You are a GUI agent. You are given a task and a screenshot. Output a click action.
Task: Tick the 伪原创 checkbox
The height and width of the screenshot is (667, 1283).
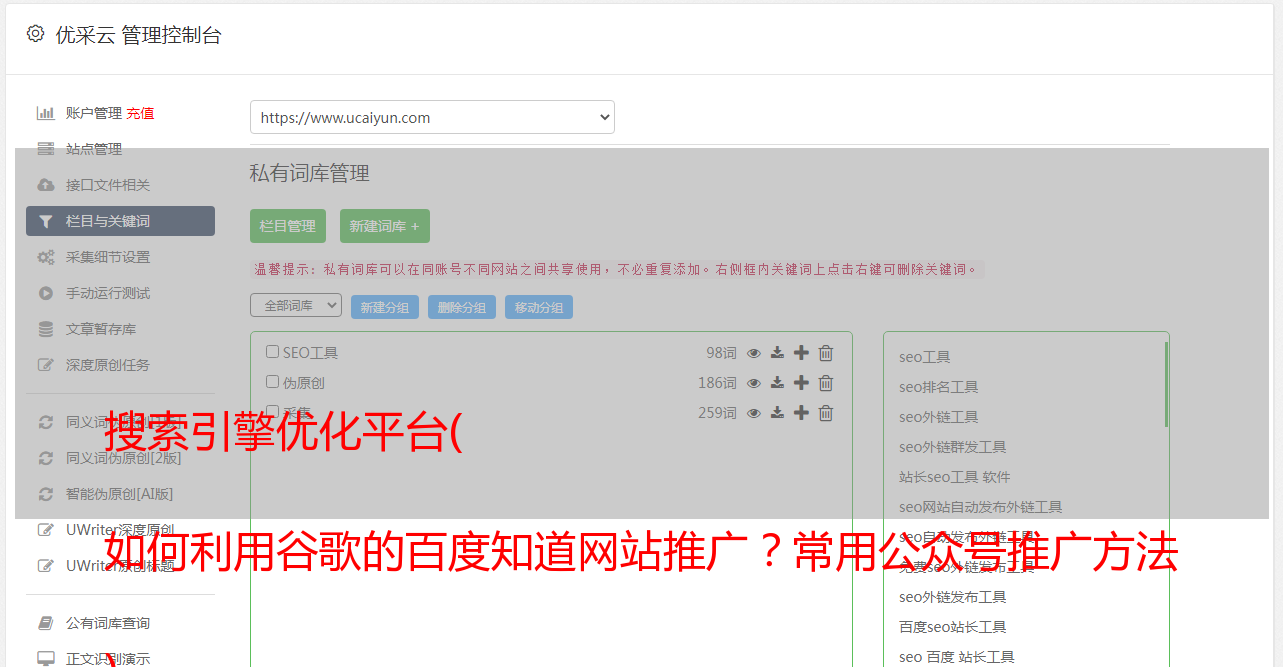[272, 382]
